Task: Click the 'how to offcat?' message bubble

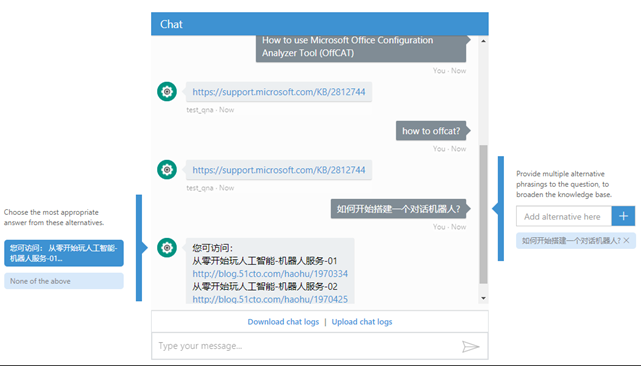Action: pos(431,131)
